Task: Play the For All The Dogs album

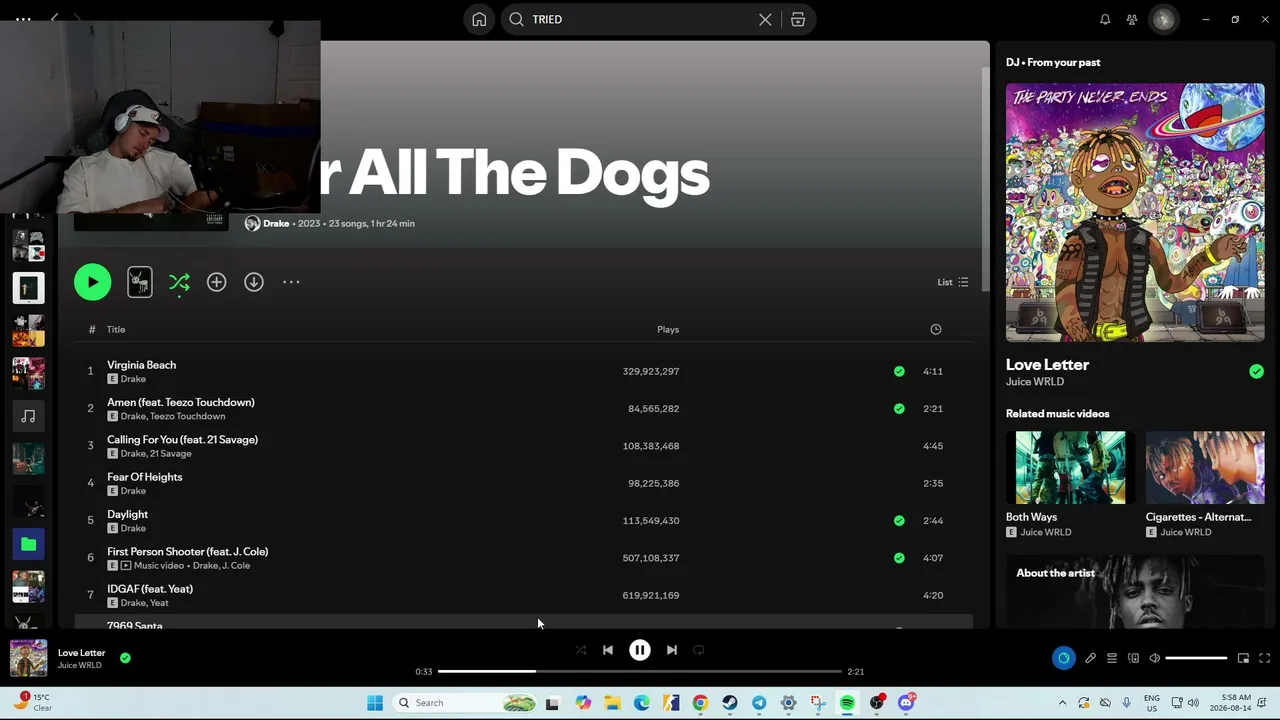Action: (x=92, y=282)
